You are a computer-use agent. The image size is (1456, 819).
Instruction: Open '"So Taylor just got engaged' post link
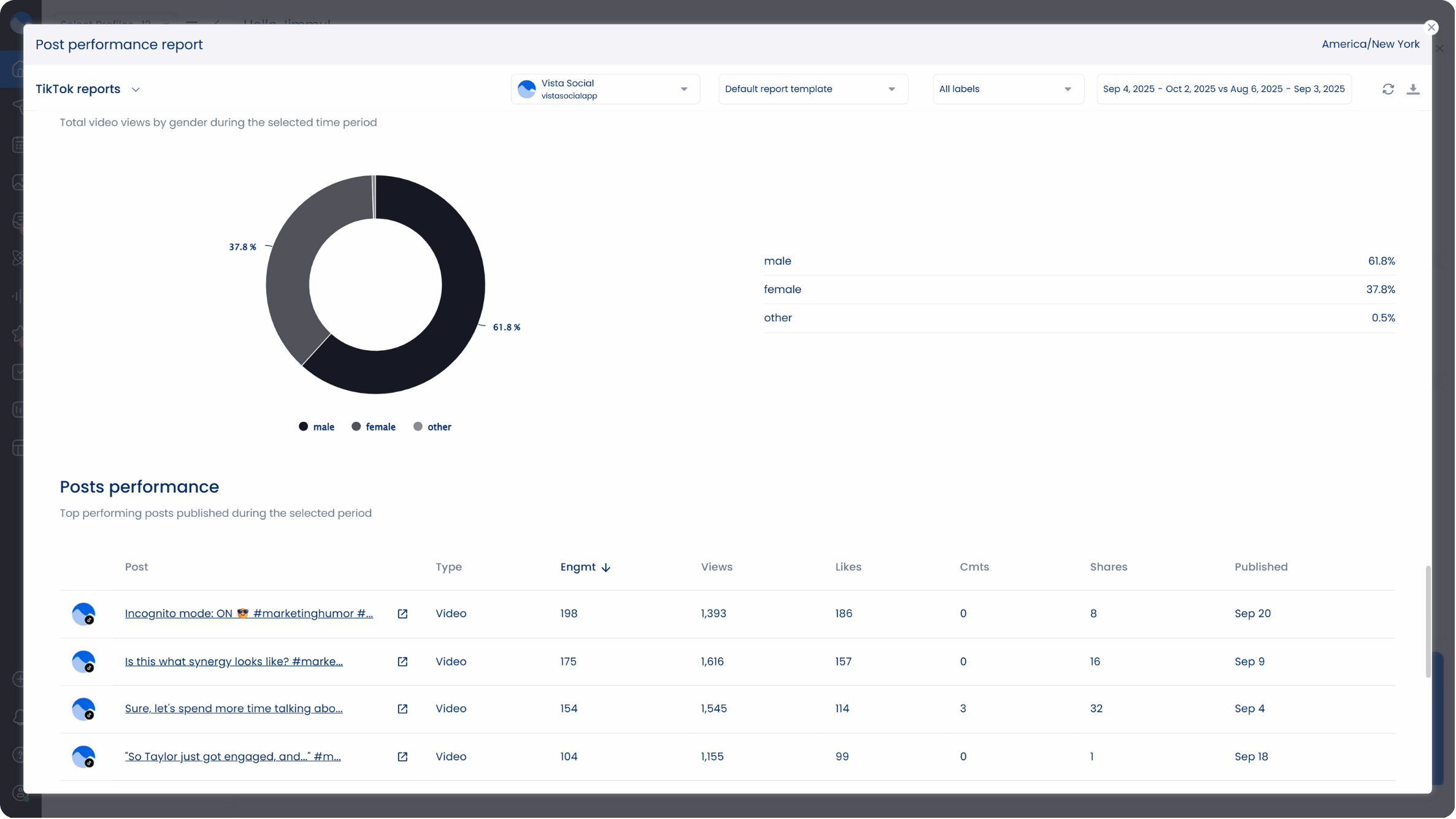point(232,756)
